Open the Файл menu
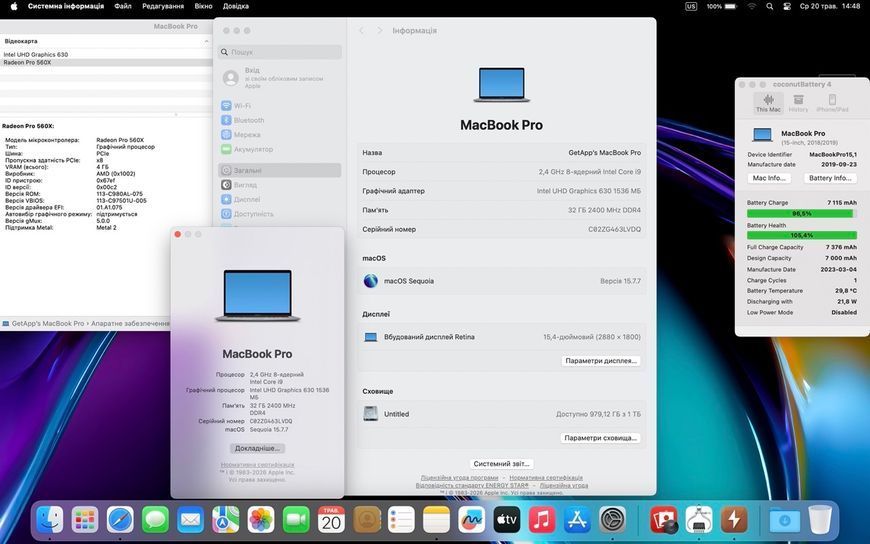The image size is (870, 544). coord(123,7)
